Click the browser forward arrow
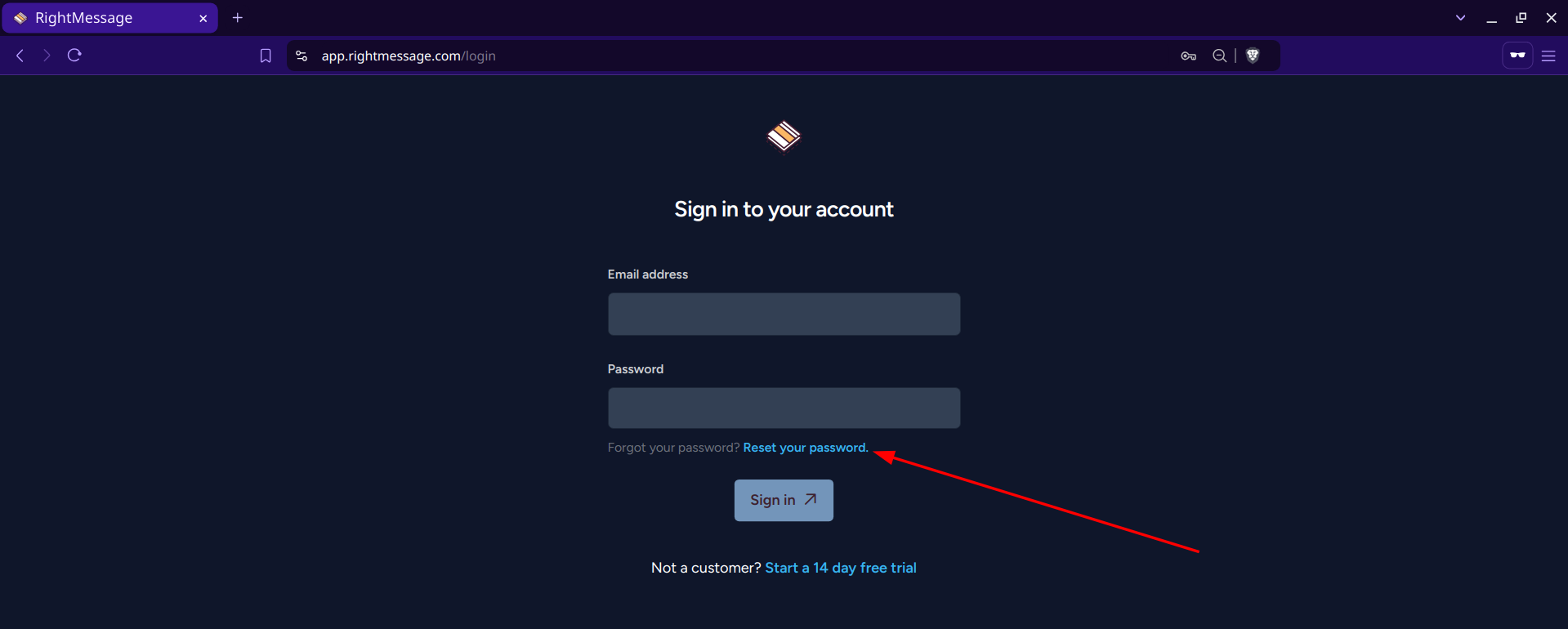The image size is (1568, 629). tap(47, 56)
